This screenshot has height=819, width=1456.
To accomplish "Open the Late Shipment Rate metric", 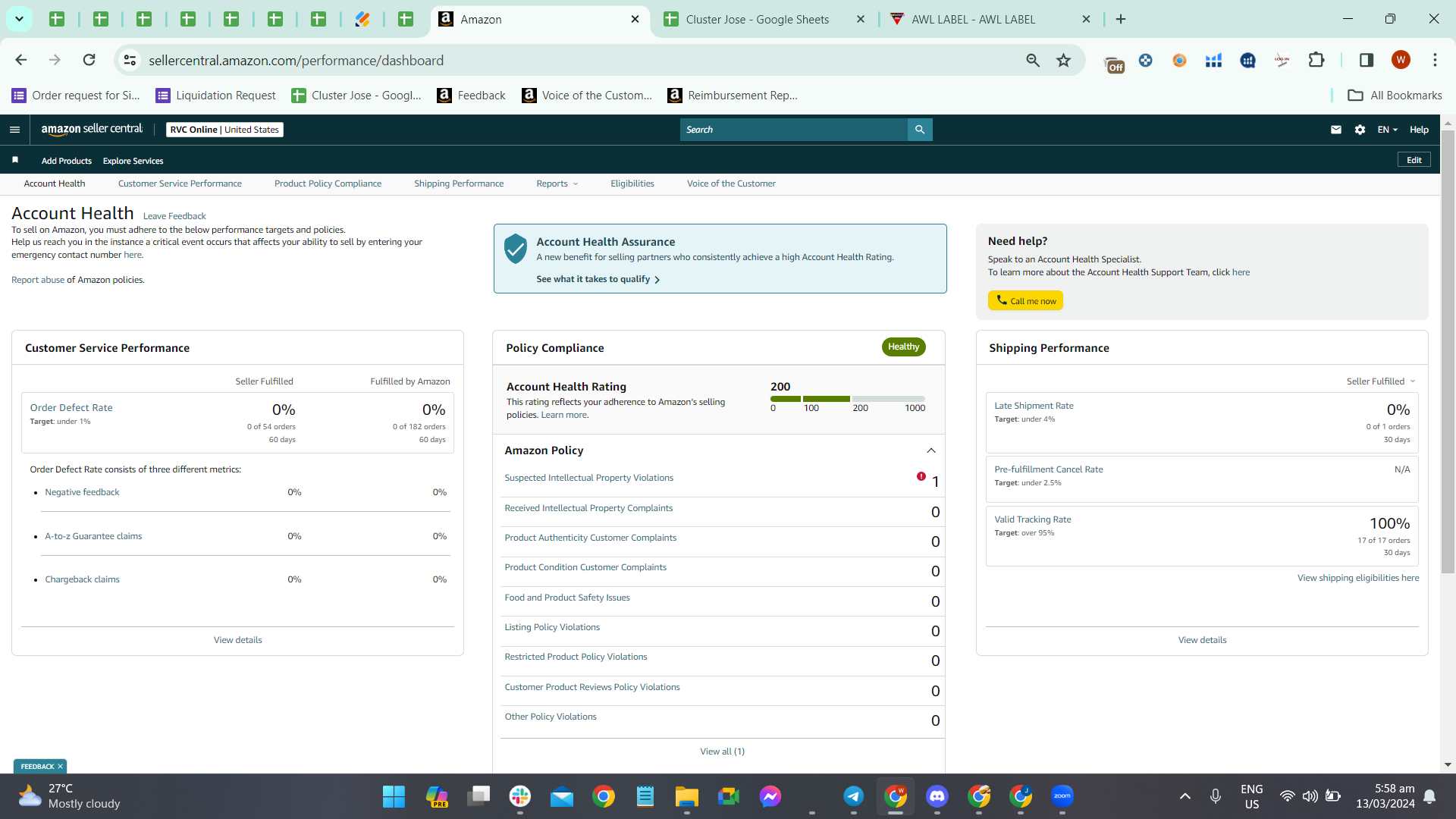I will (x=1034, y=406).
